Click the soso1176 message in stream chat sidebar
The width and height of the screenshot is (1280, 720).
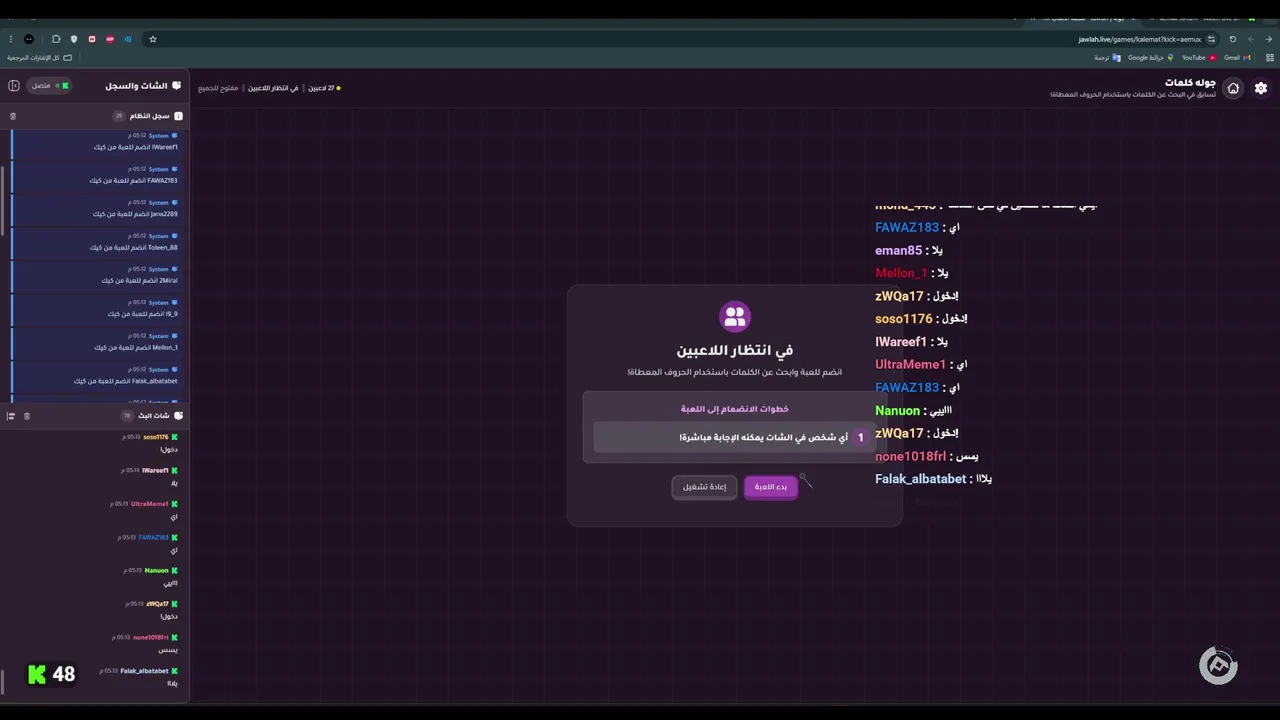(94, 443)
